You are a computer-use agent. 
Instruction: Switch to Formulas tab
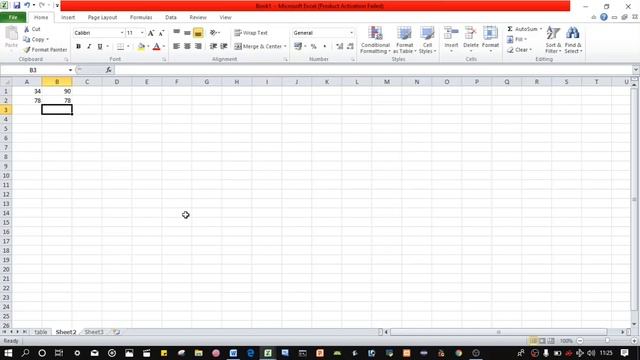point(141,18)
